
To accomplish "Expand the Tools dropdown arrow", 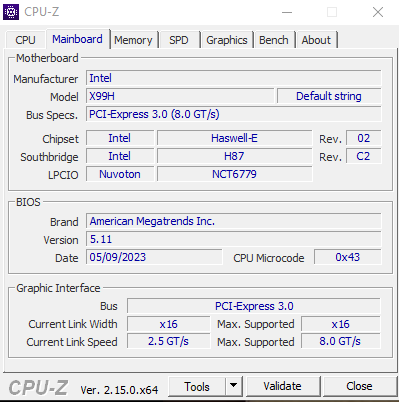I will tap(234, 387).
